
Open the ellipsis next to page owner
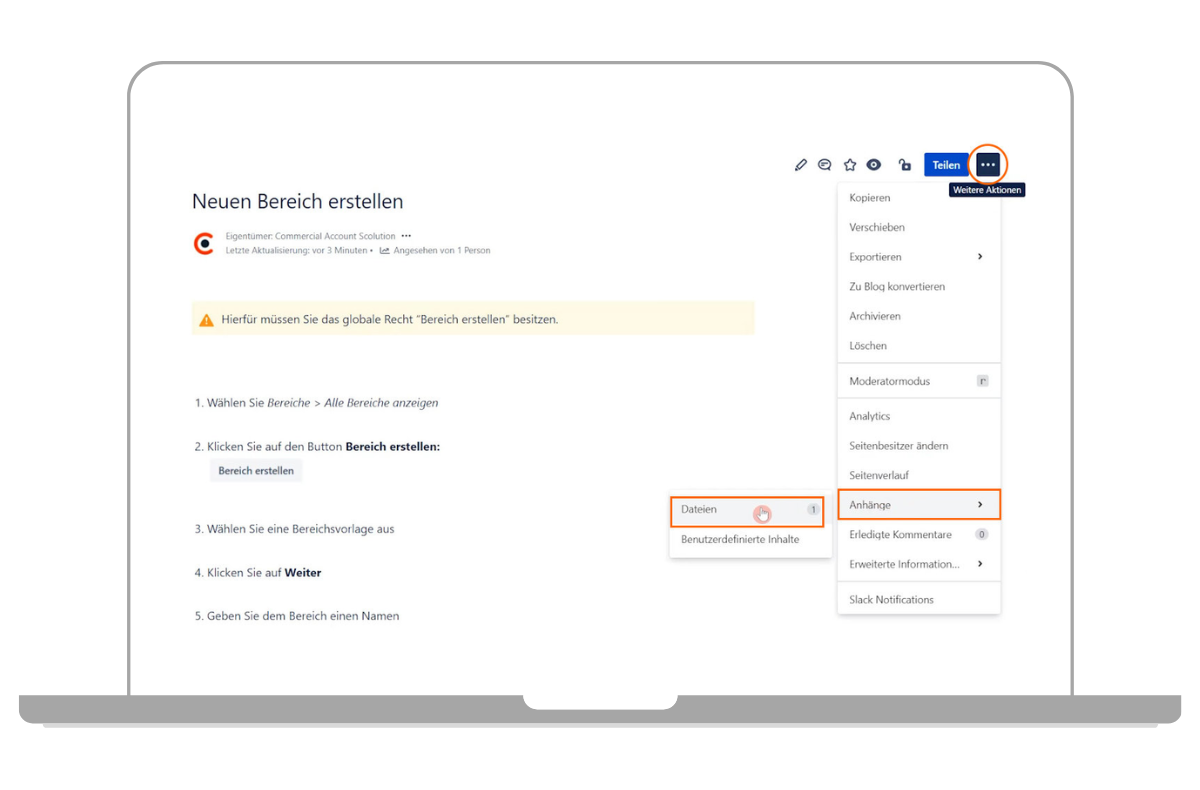406,236
